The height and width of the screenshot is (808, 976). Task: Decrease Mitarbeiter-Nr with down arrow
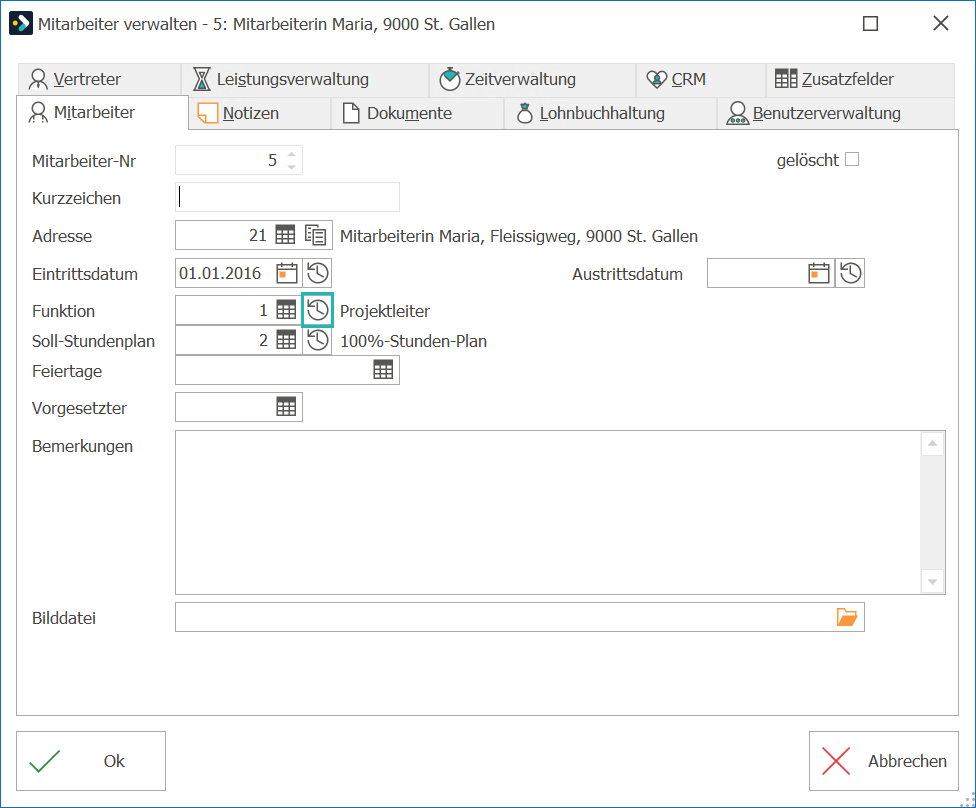click(x=291, y=167)
